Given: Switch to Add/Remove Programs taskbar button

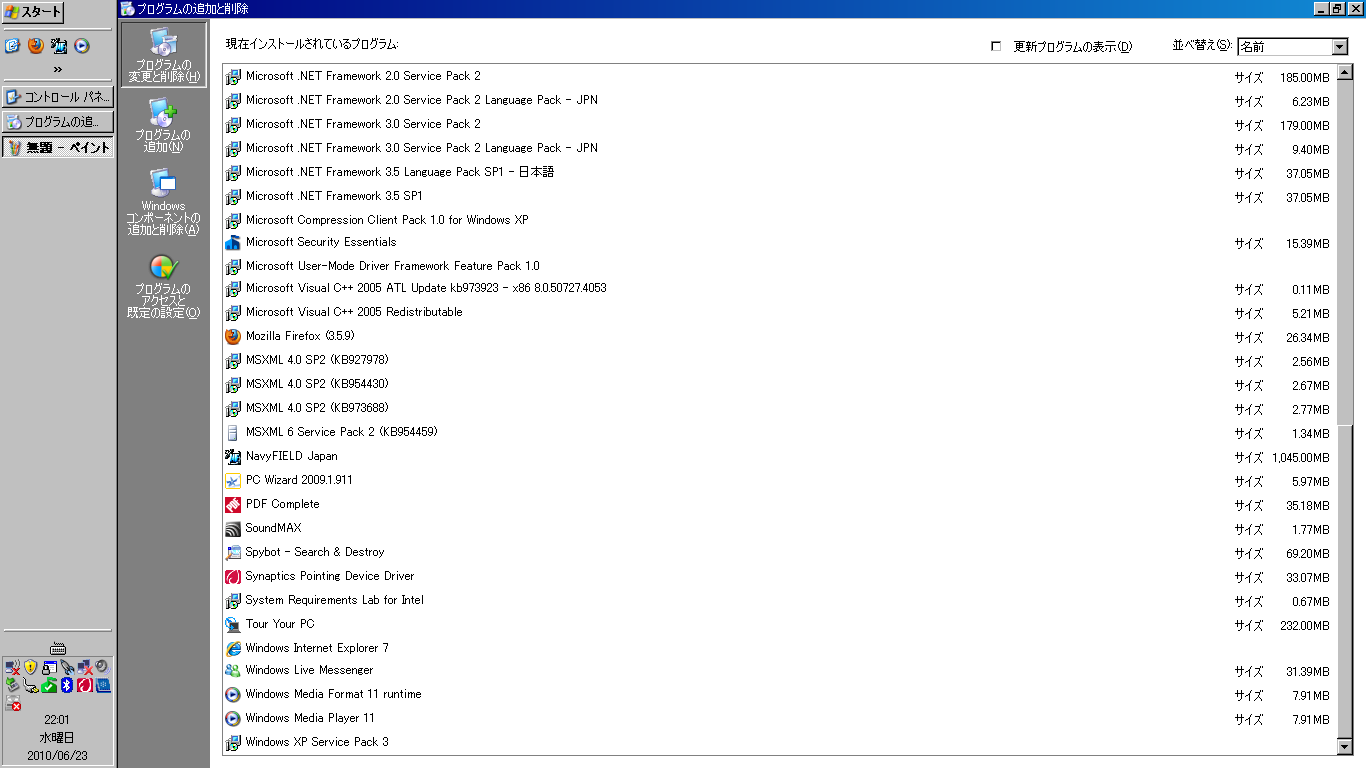Looking at the screenshot, I should 58,122.
